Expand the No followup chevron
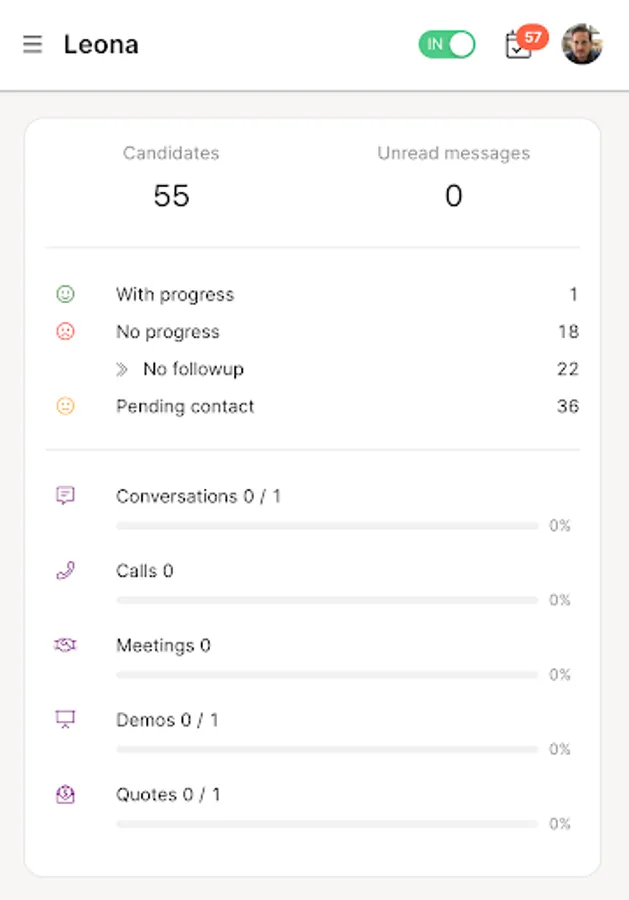 [x=122, y=369]
